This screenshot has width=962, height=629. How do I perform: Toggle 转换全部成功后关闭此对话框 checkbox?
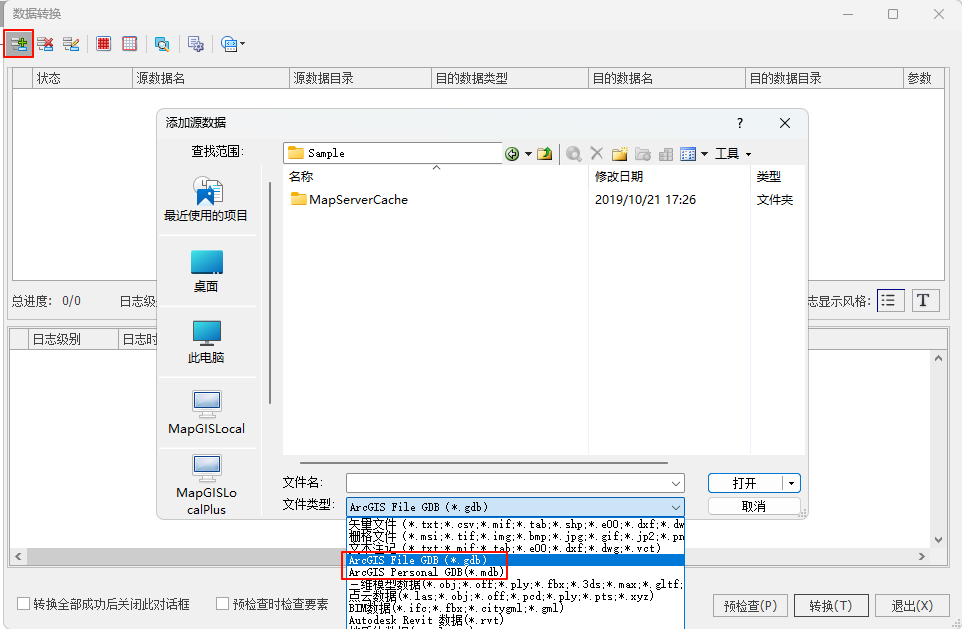(x=23, y=604)
